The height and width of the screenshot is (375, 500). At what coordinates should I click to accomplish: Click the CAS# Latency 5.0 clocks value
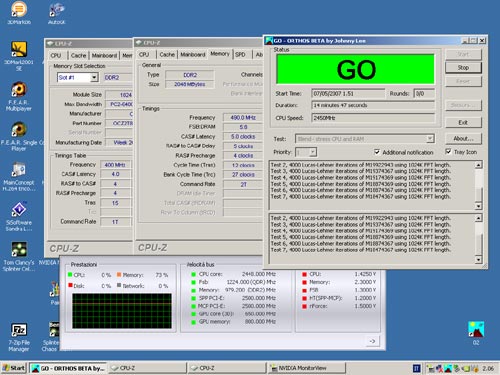point(243,137)
